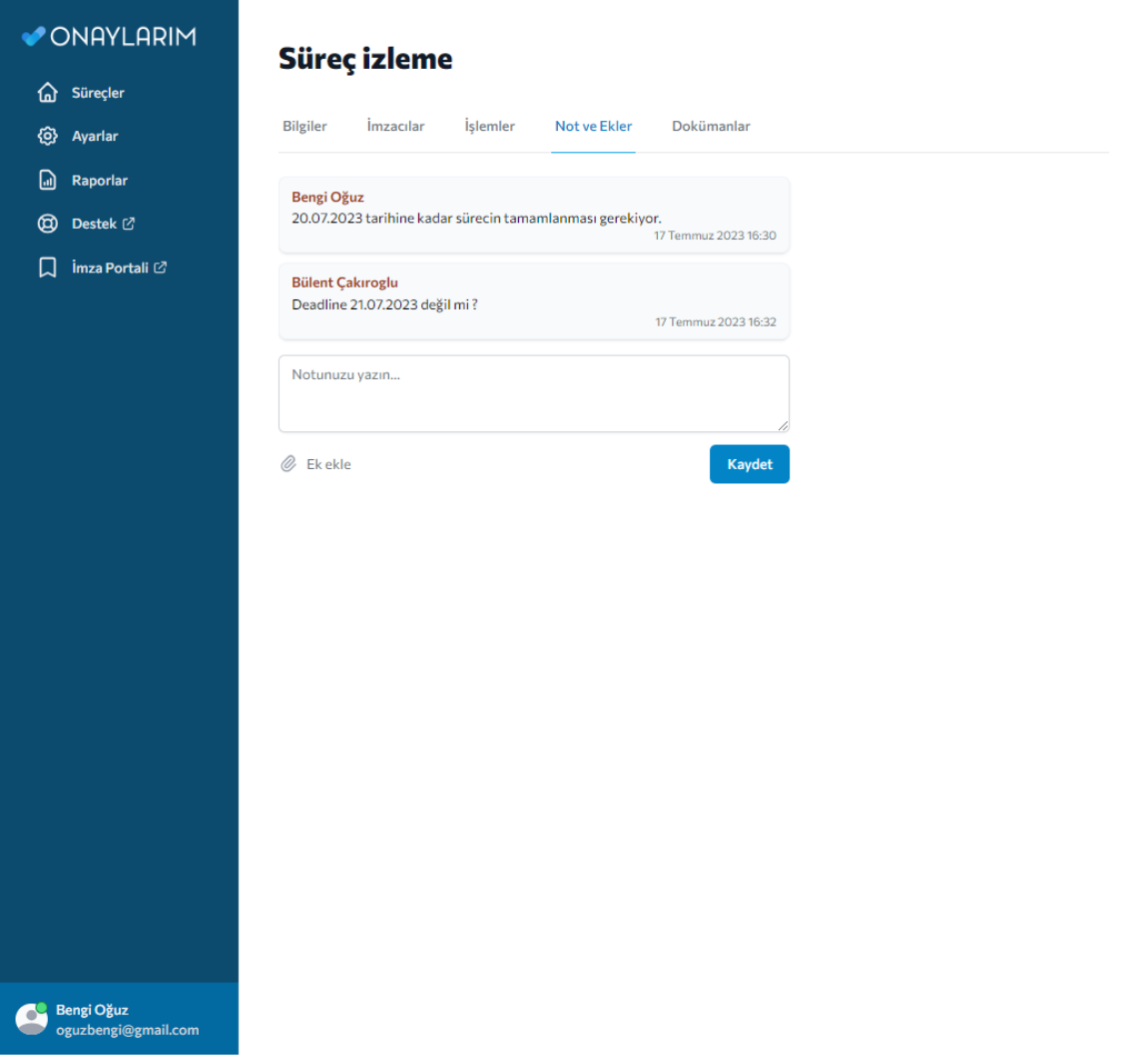Open Ayarlar via the gear icon
The width and height of the screenshot is (1148, 1055).
pos(47,137)
